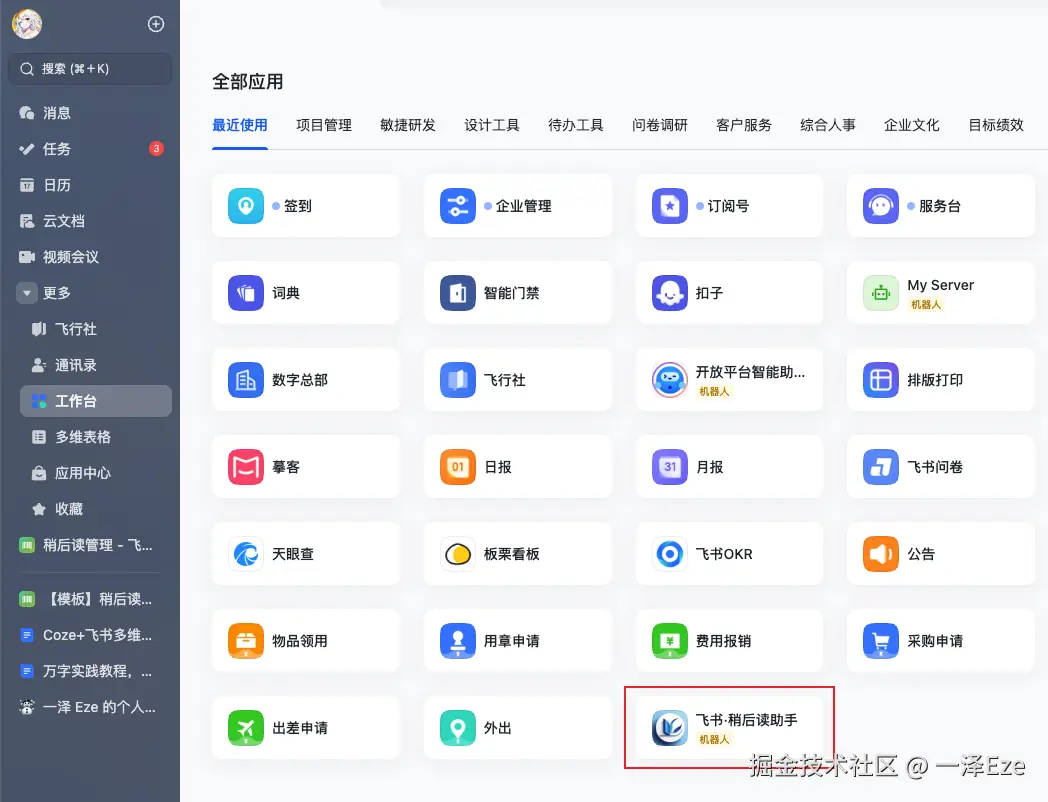
Task: Open the My Server robot icon
Action: coord(881,293)
